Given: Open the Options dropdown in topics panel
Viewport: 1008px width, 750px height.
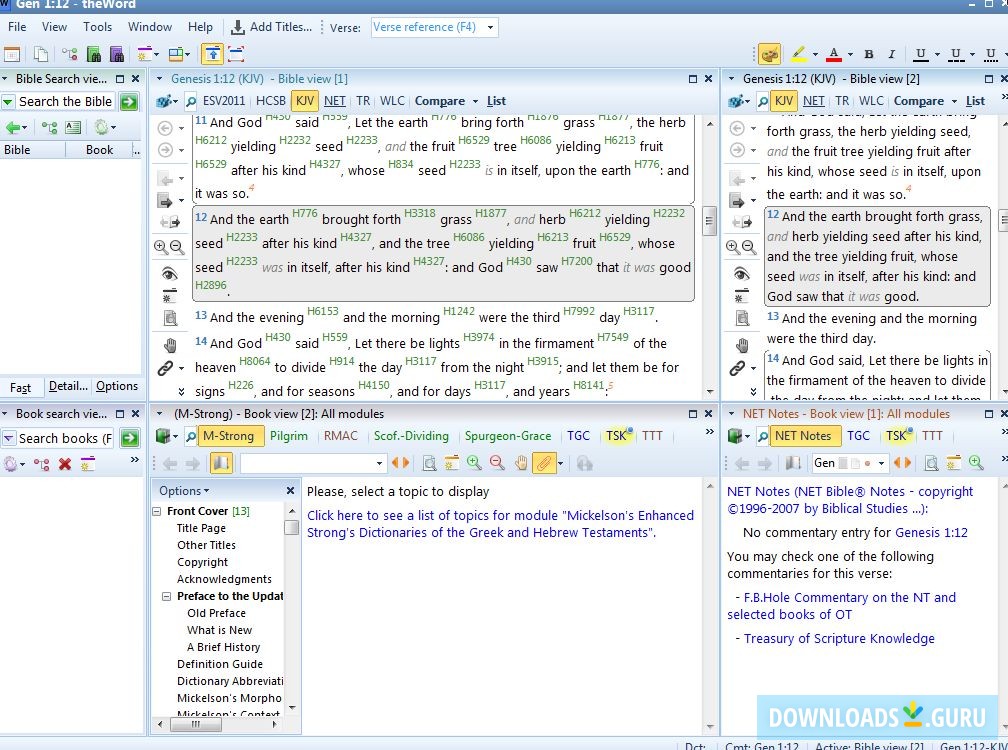Looking at the screenshot, I should tap(184, 491).
